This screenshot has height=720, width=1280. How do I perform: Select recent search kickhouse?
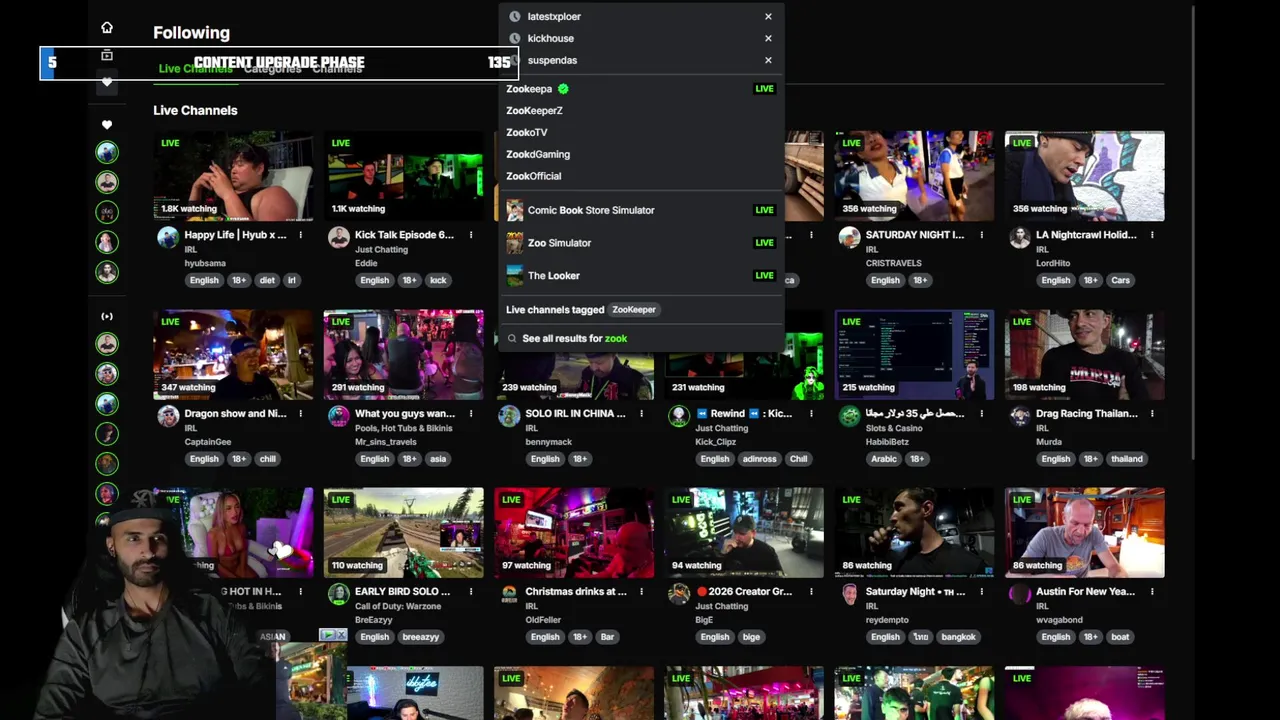[x=550, y=38]
